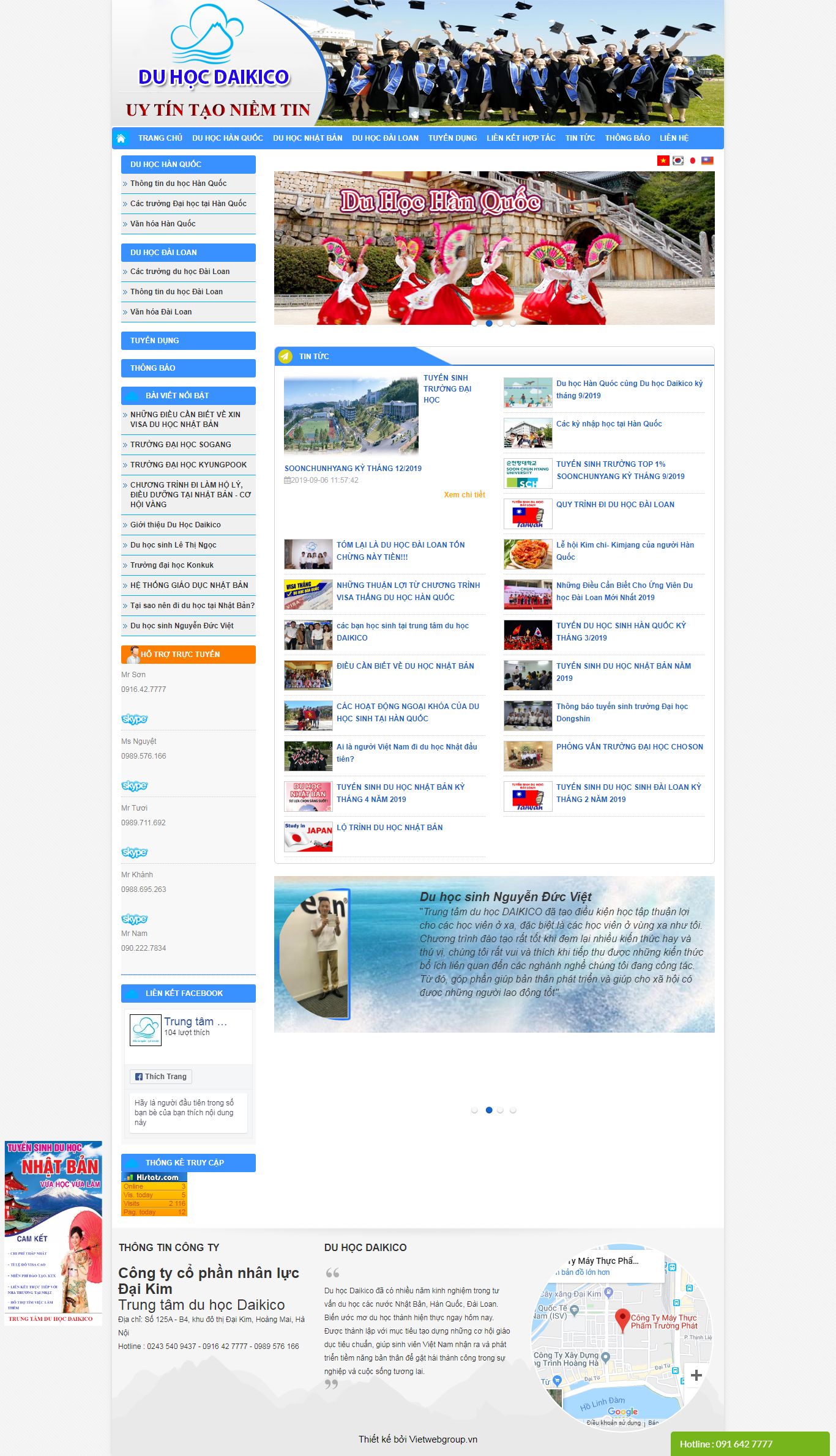Image resolution: width=836 pixels, height=1456 pixels.
Task: Click the kimchi festival thumbnail
Action: (528, 554)
